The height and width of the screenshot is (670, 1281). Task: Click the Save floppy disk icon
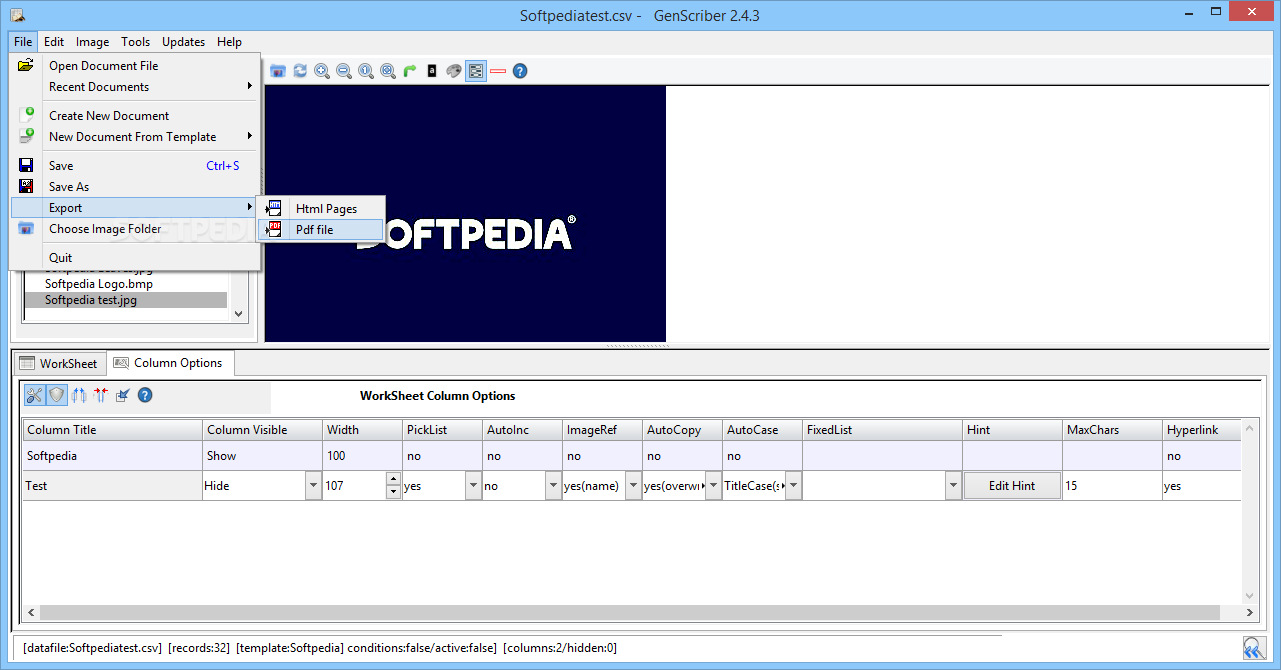(x=27, y=165)
